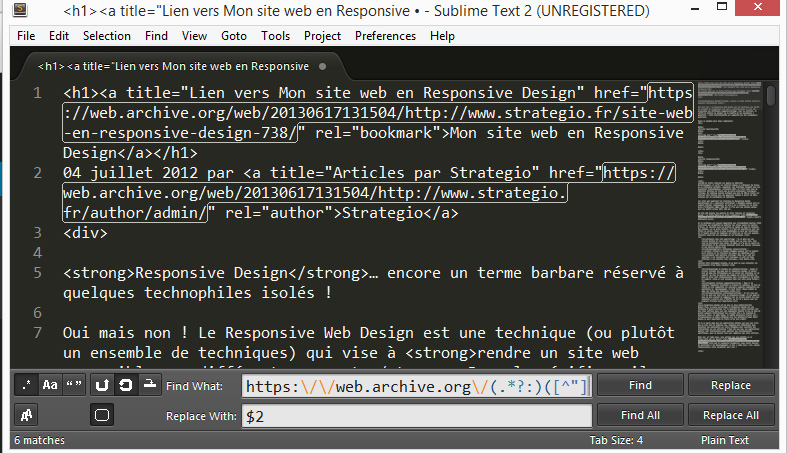
Task: Open the Preferences menu
Action: pos(385,36)
